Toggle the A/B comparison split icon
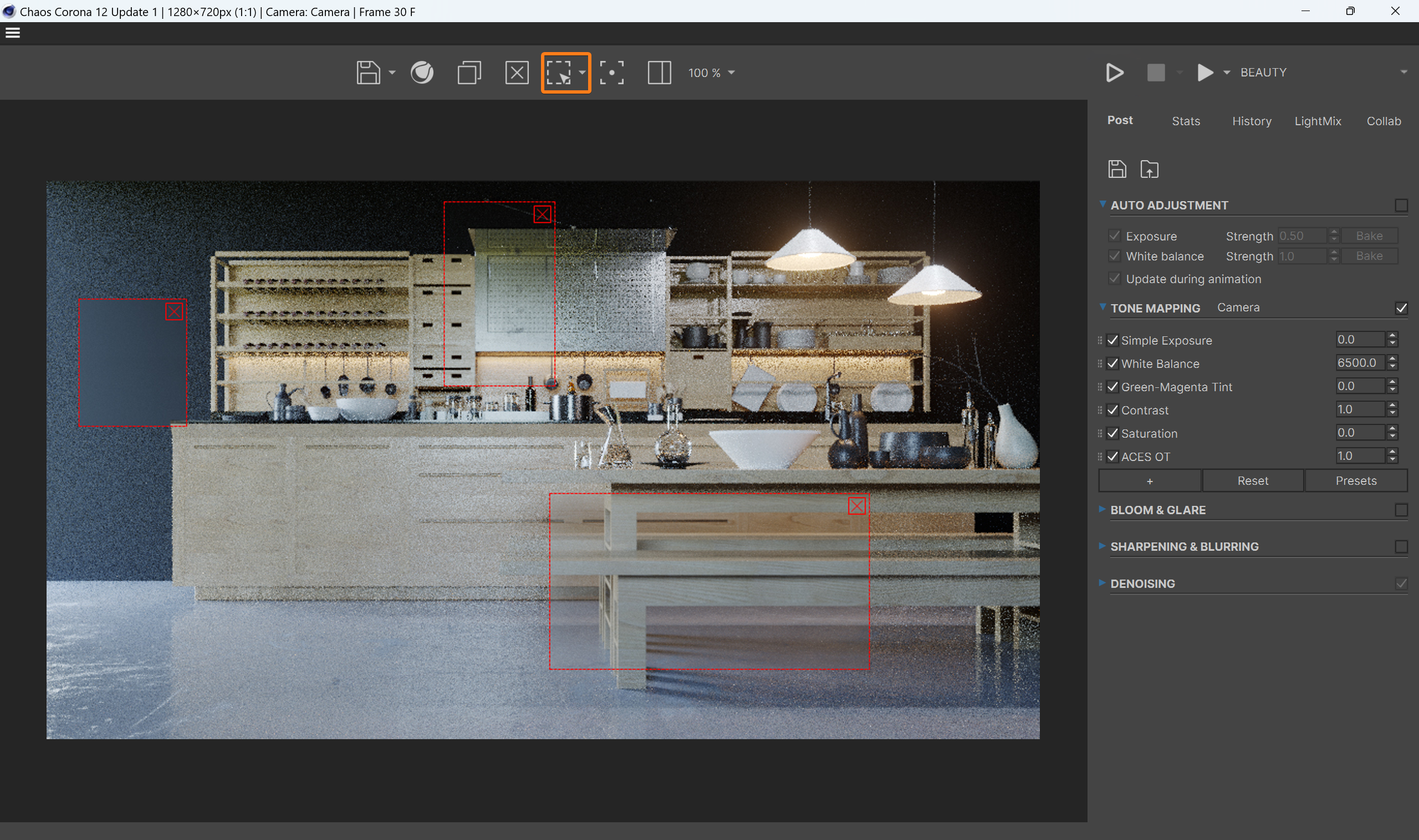 (659, 73)
